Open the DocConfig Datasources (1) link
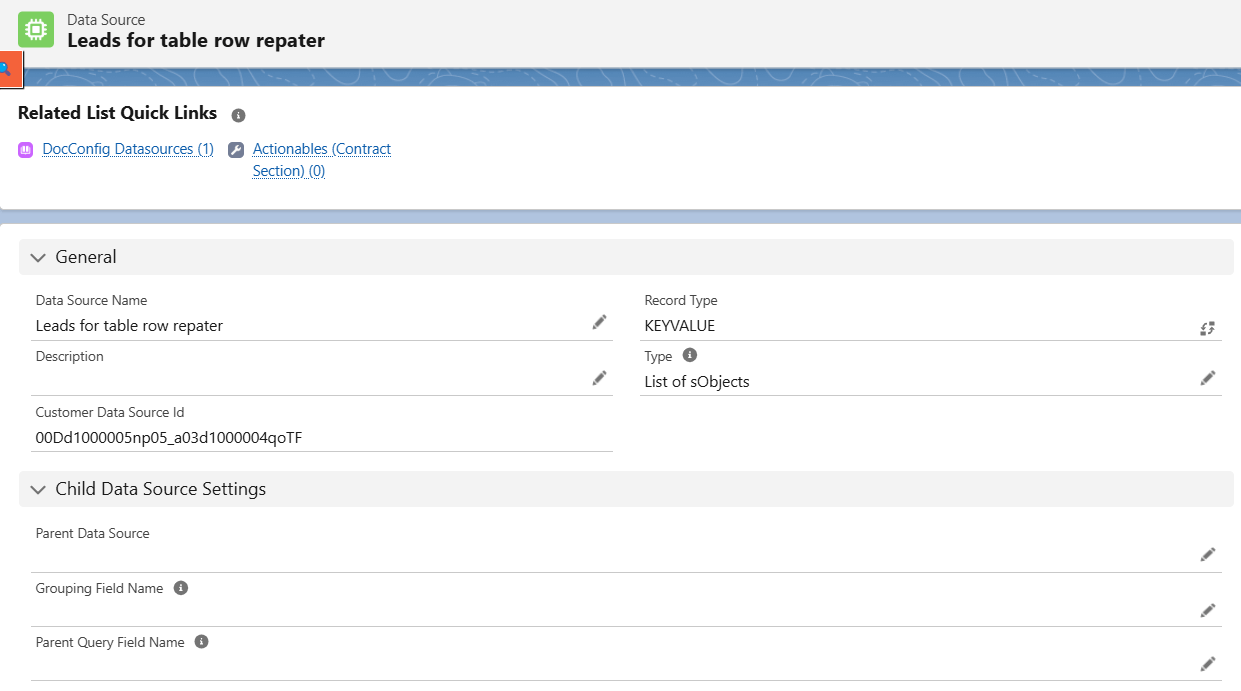Screen dimensions: 1241x691 click(128, 149)
